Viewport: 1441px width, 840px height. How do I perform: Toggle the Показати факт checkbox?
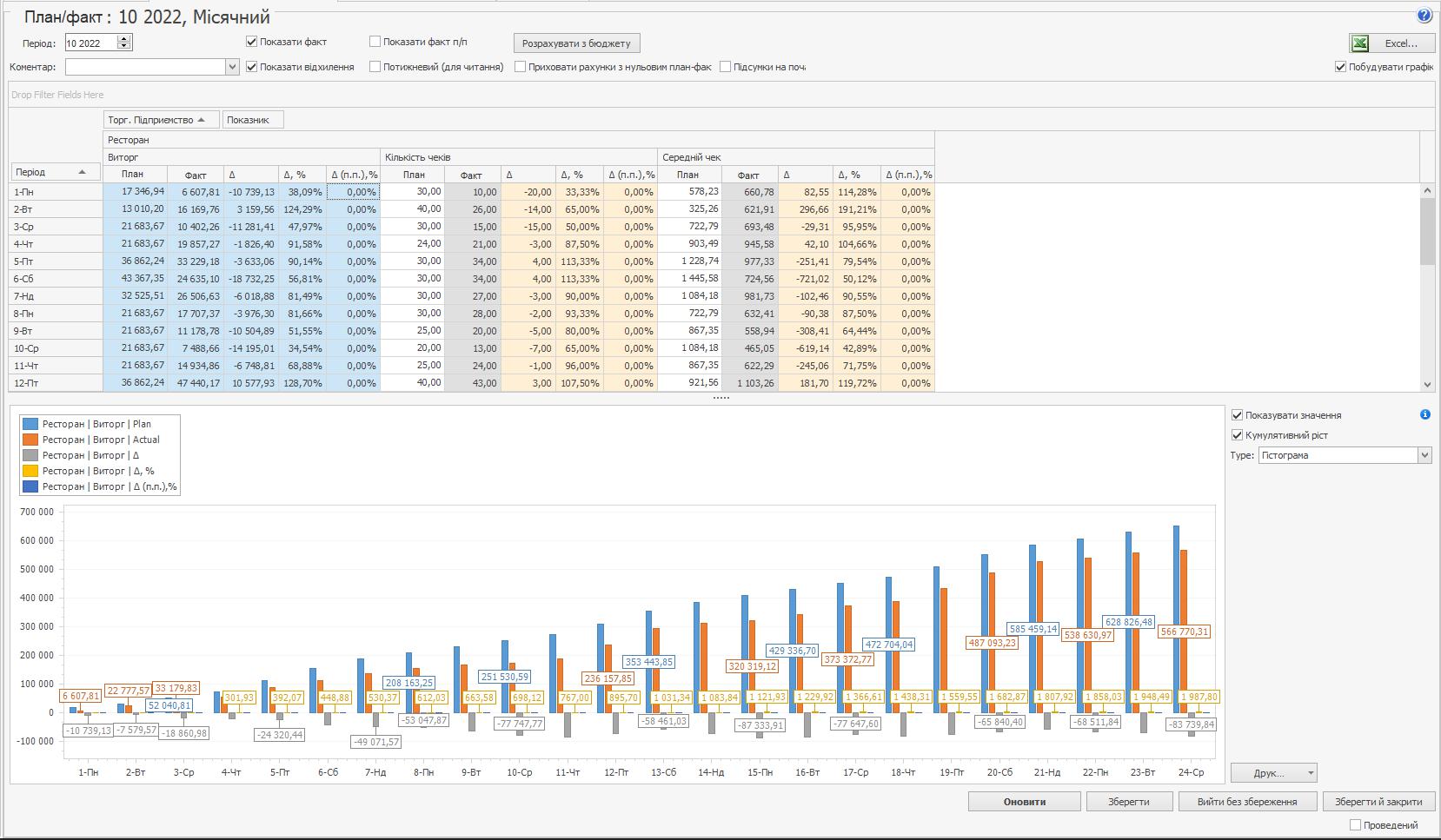pyautogui.click(x=252, y=42)
